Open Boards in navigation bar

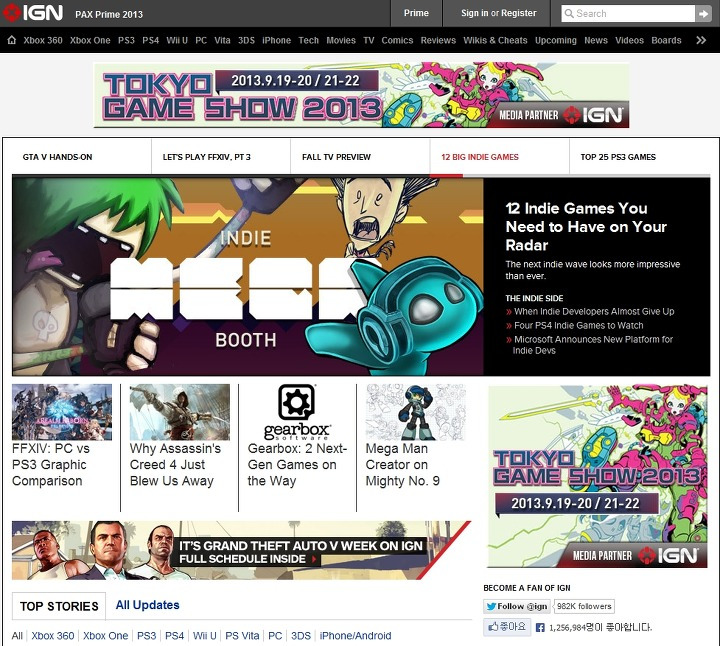[666, 40]
